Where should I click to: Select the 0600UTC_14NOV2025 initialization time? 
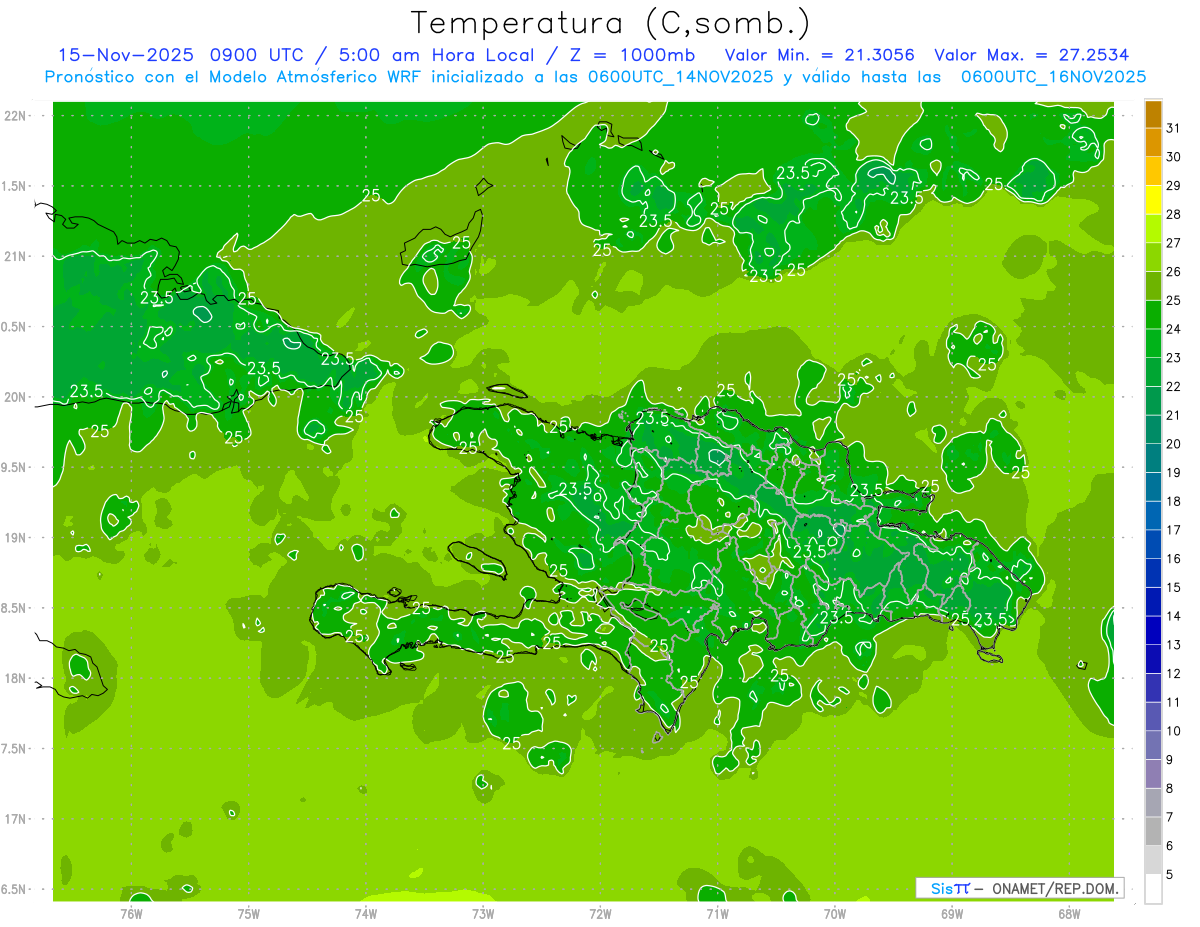tap(680, 77)
